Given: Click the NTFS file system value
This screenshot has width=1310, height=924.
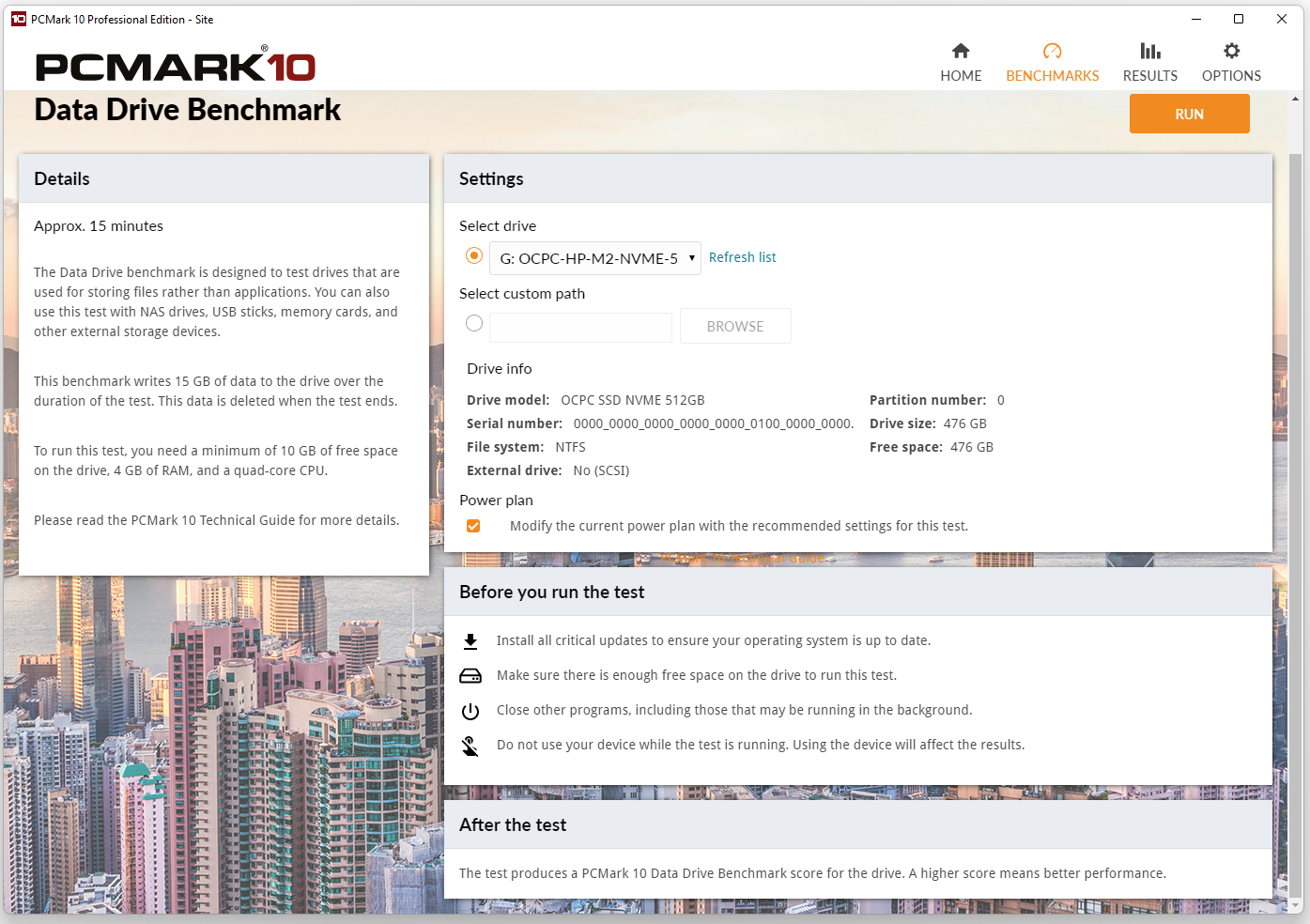Looking at the screenshot, I should tap(570, 447).
